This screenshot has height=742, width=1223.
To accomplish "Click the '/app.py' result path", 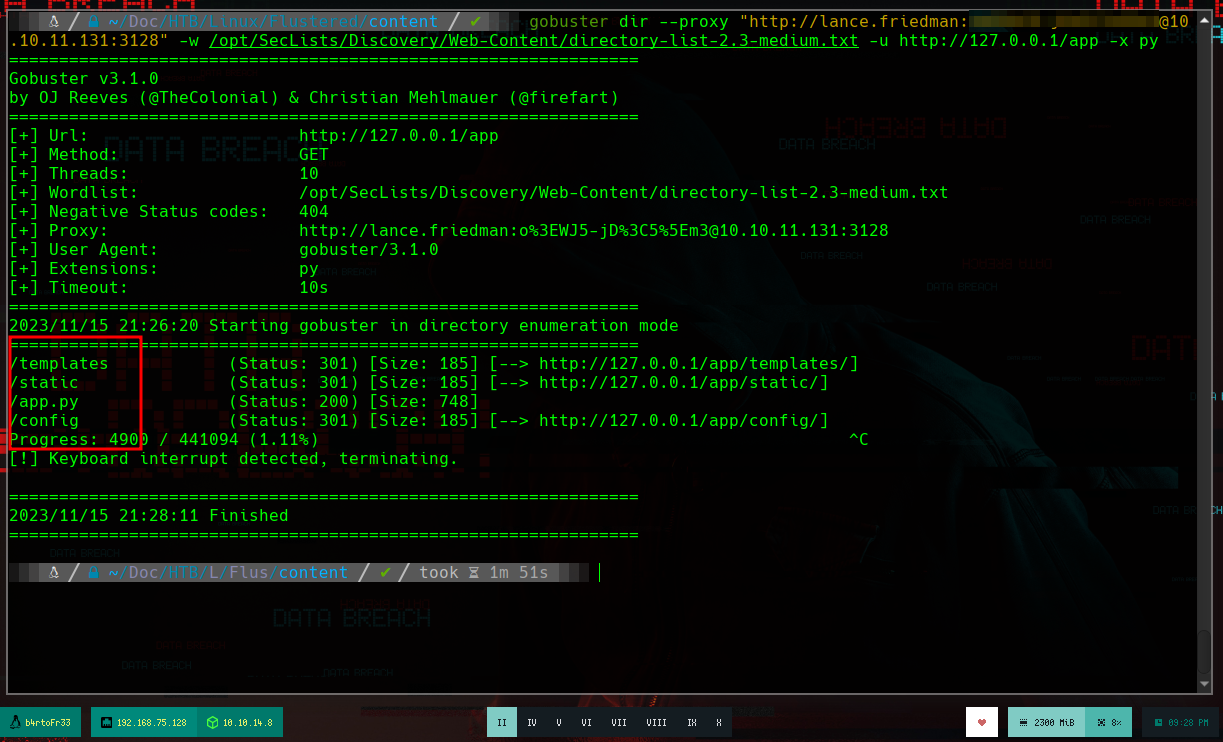I will click(x=43, y=402).
